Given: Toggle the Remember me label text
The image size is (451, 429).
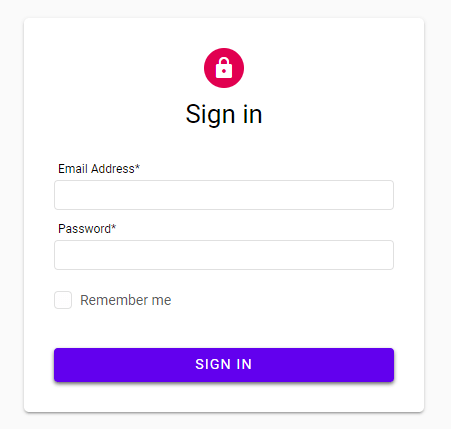Looking at the screenshot, I should pyautogui.click(x=126, y=300).
